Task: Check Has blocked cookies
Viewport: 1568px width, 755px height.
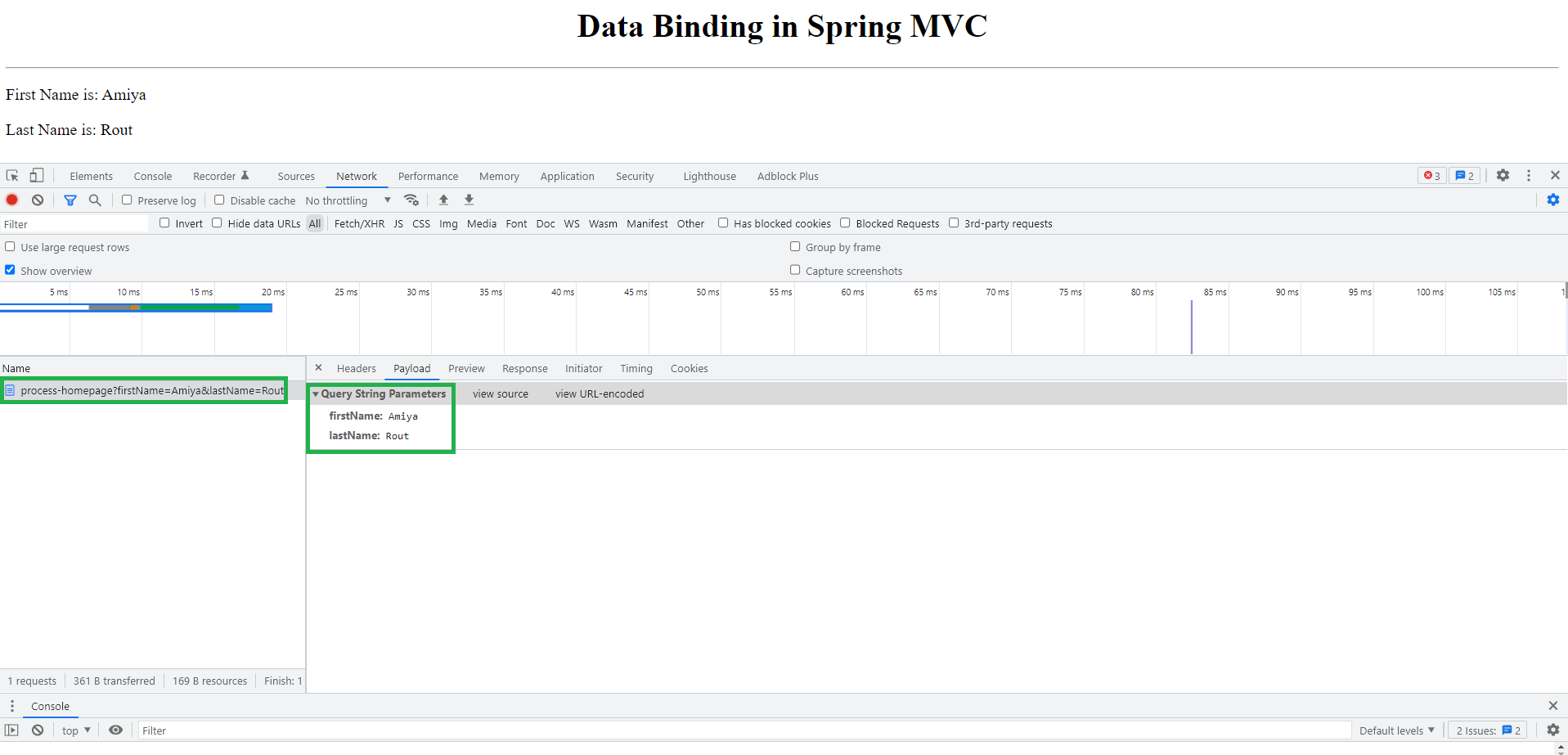Action: point(723,222)
